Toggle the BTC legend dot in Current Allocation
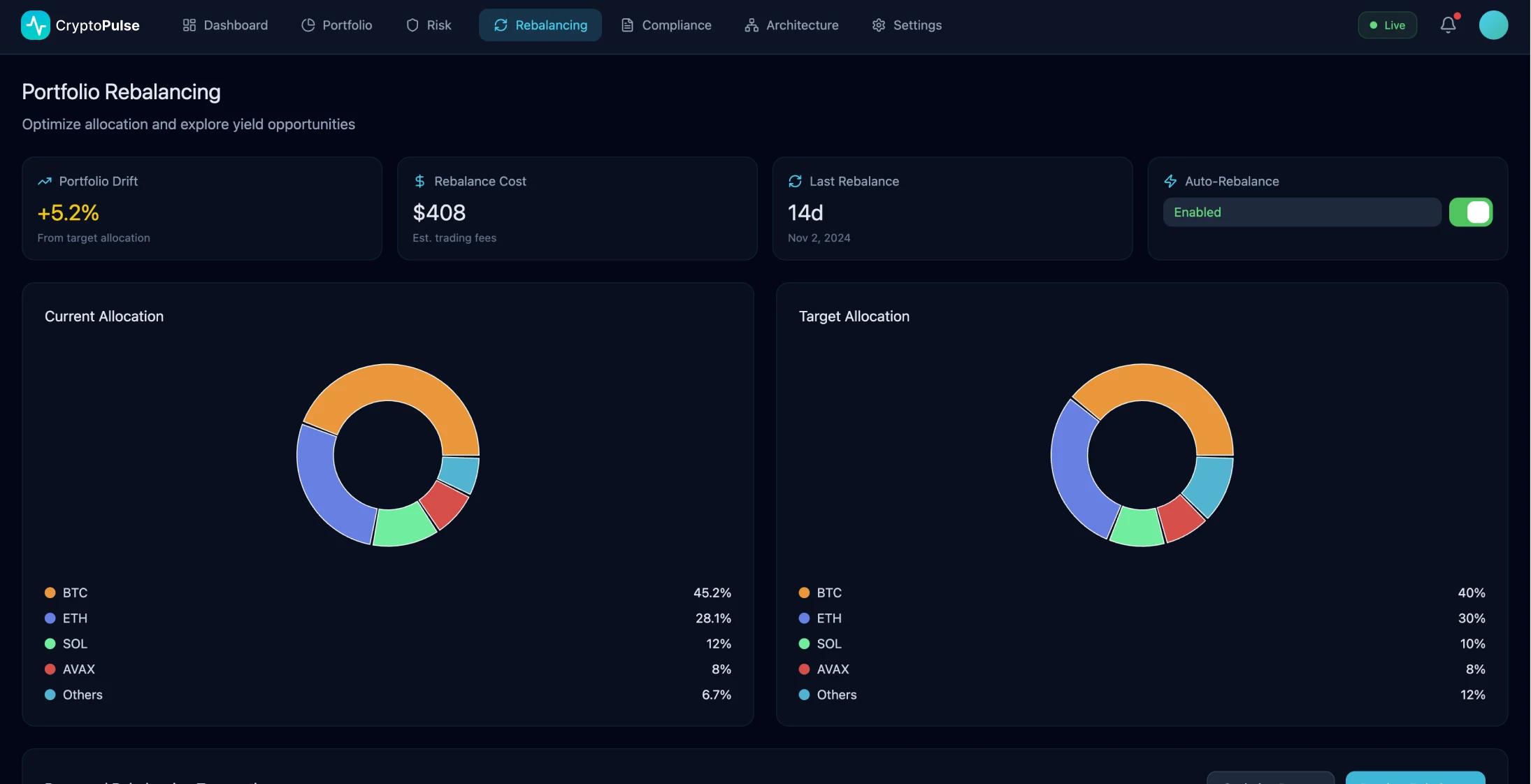 tap(50, 593)
